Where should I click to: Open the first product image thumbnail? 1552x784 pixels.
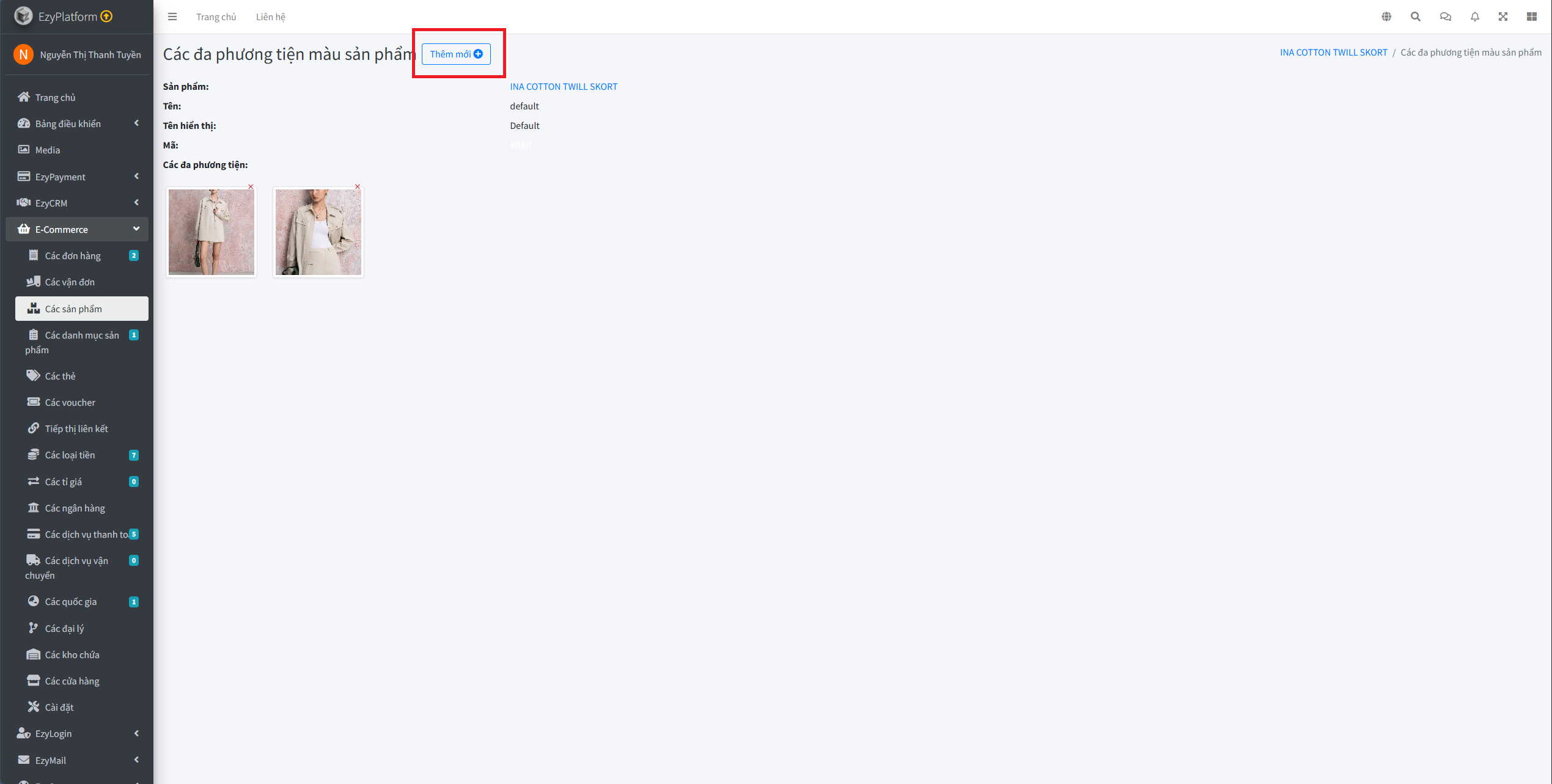211,232
